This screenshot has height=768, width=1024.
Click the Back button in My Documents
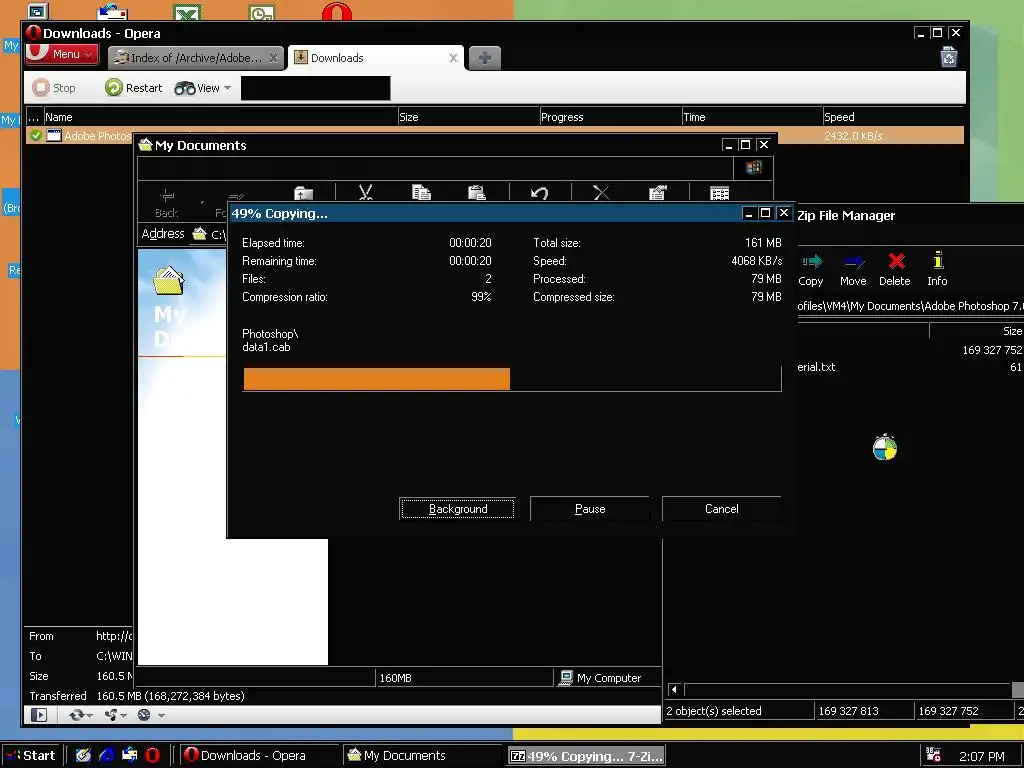pos(167,203)
